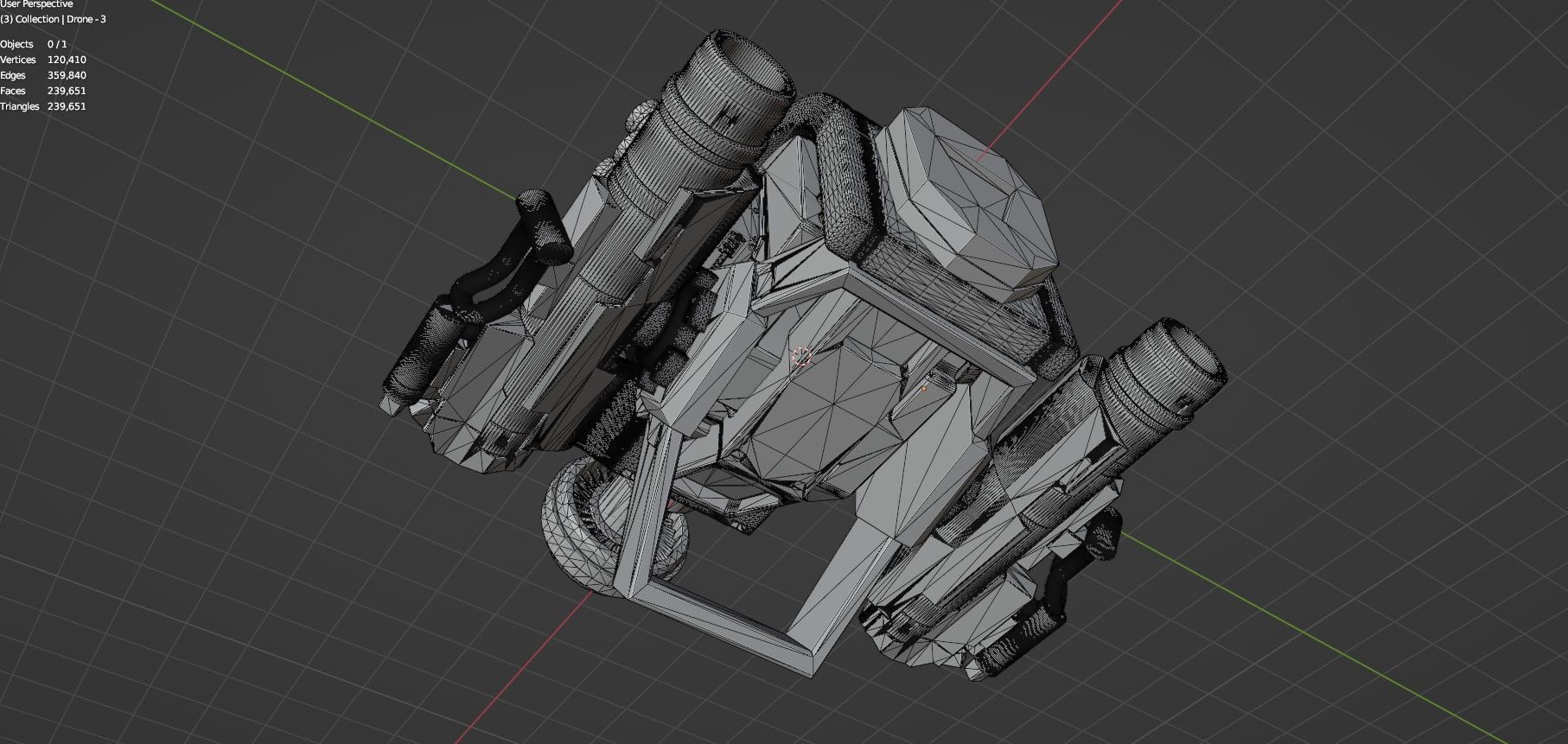This screenshot has height=744, width=1568.
Task: Click the red-white 3D cursor on the drone
Action: click(x=801, y=356)
